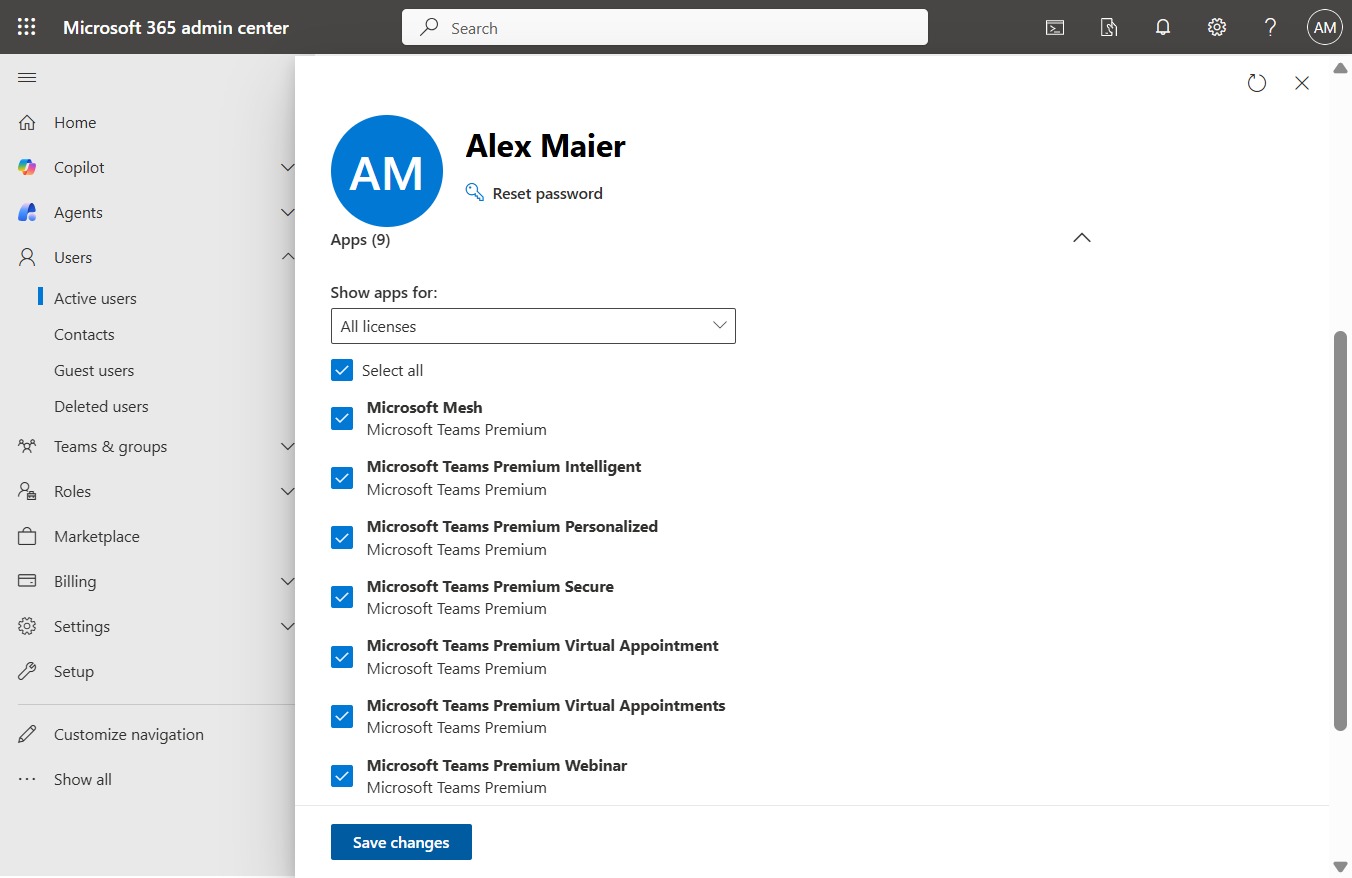
Task: Click the Home house icon
Action: point(27,122)
